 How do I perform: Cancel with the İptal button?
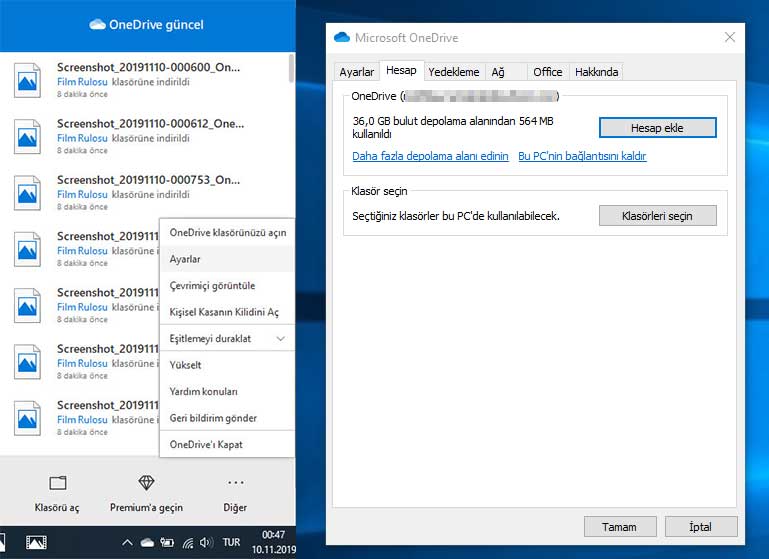(x=701, y=527)
